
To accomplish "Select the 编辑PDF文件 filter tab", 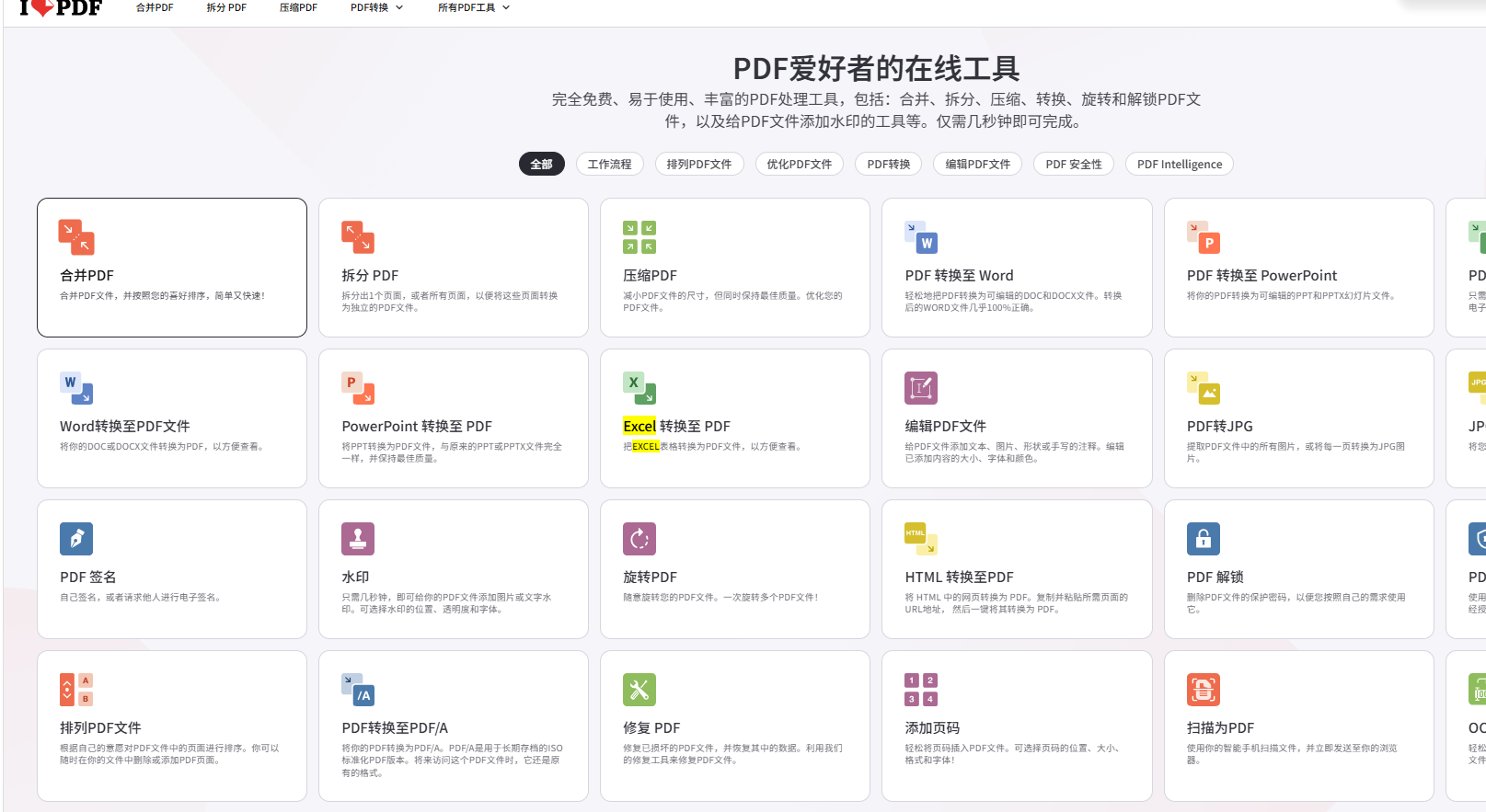I will tap(978, 164).
